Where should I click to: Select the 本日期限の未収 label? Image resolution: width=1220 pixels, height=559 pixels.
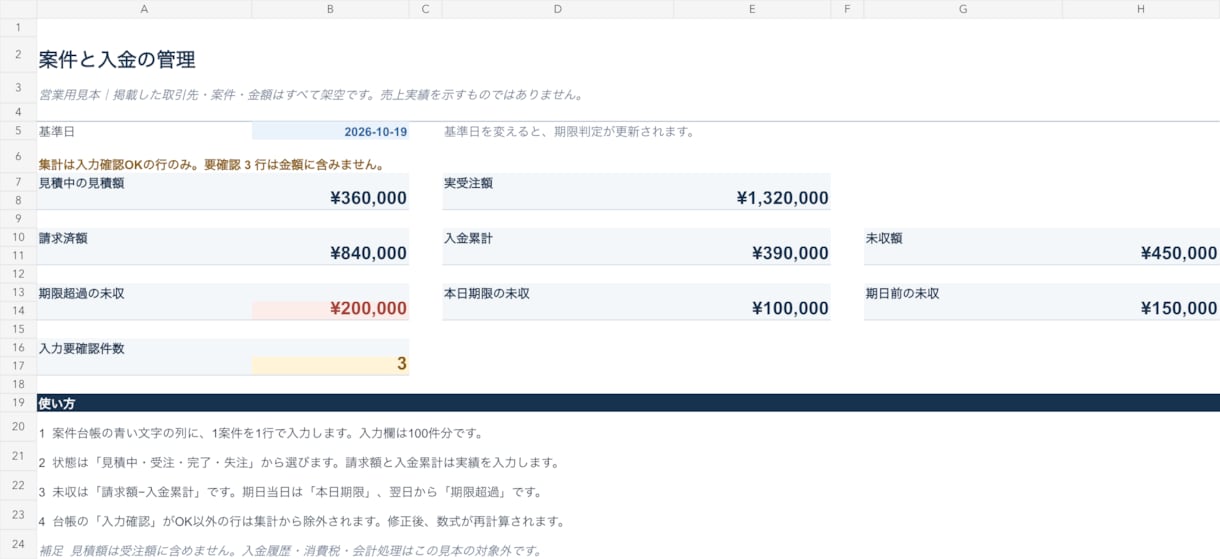pyautogui.click(x=487, y=293)
